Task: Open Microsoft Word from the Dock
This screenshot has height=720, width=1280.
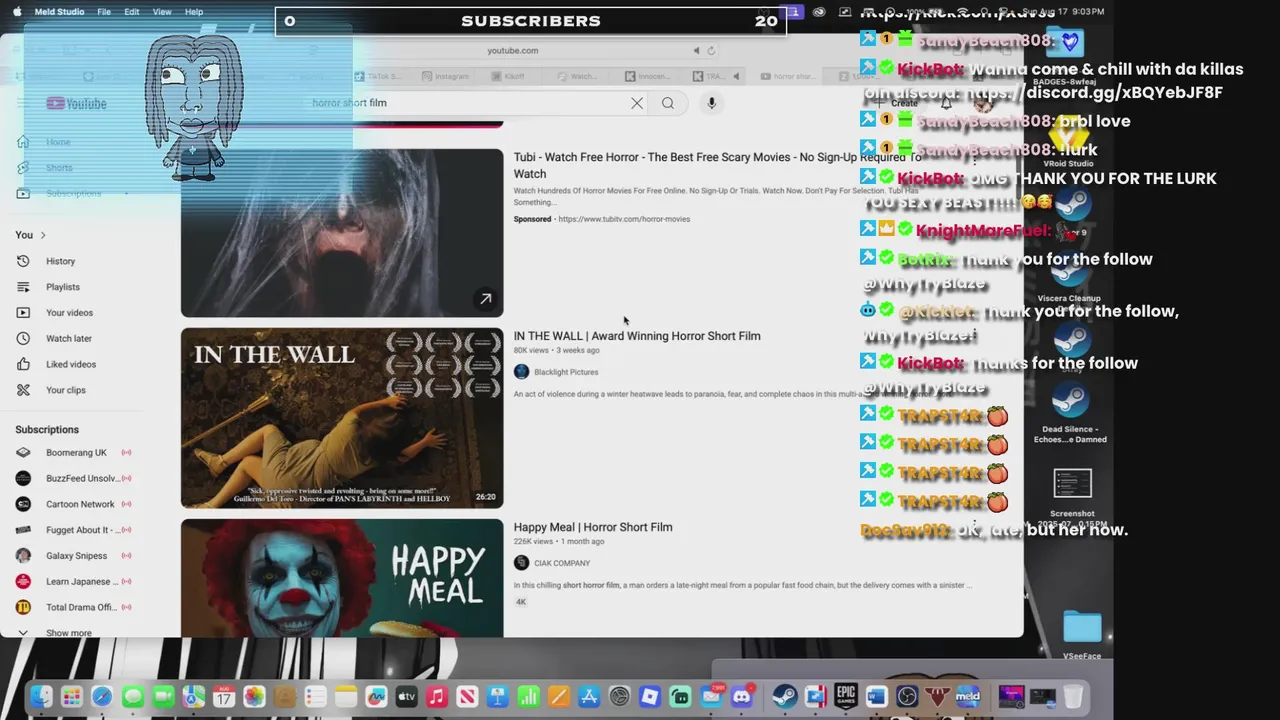Action: pos(877,697)
